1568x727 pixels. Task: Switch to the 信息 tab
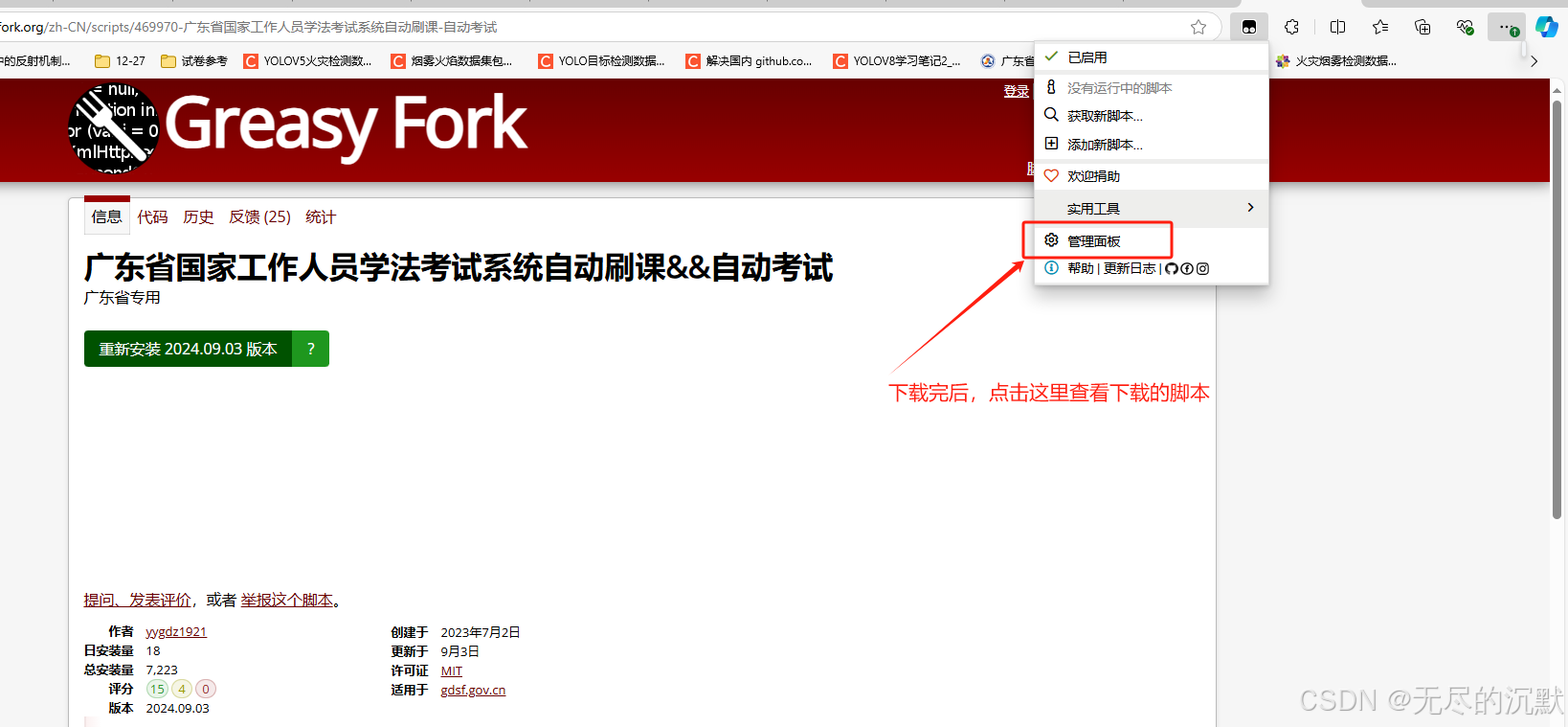[106, 216]
